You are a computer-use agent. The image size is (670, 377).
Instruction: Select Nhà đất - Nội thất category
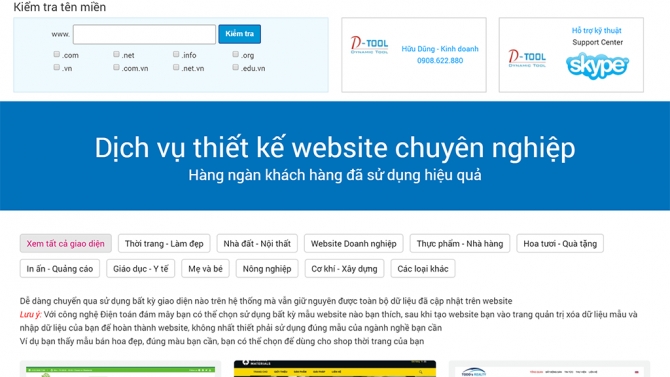click(x=257, y=244)
